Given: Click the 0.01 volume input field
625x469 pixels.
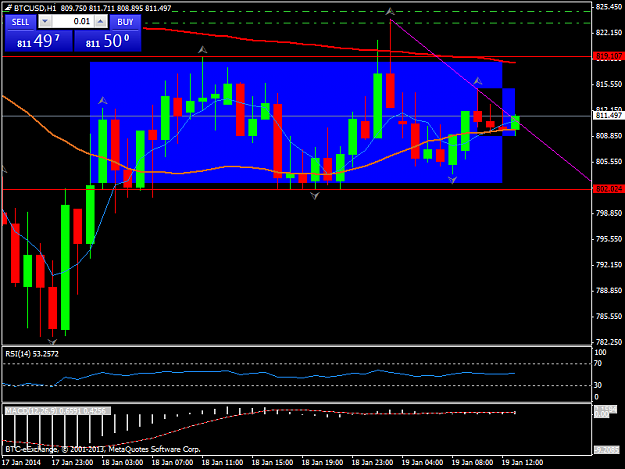Looking at the screenshot, I should pyautogui.click(x=73, y=22).
